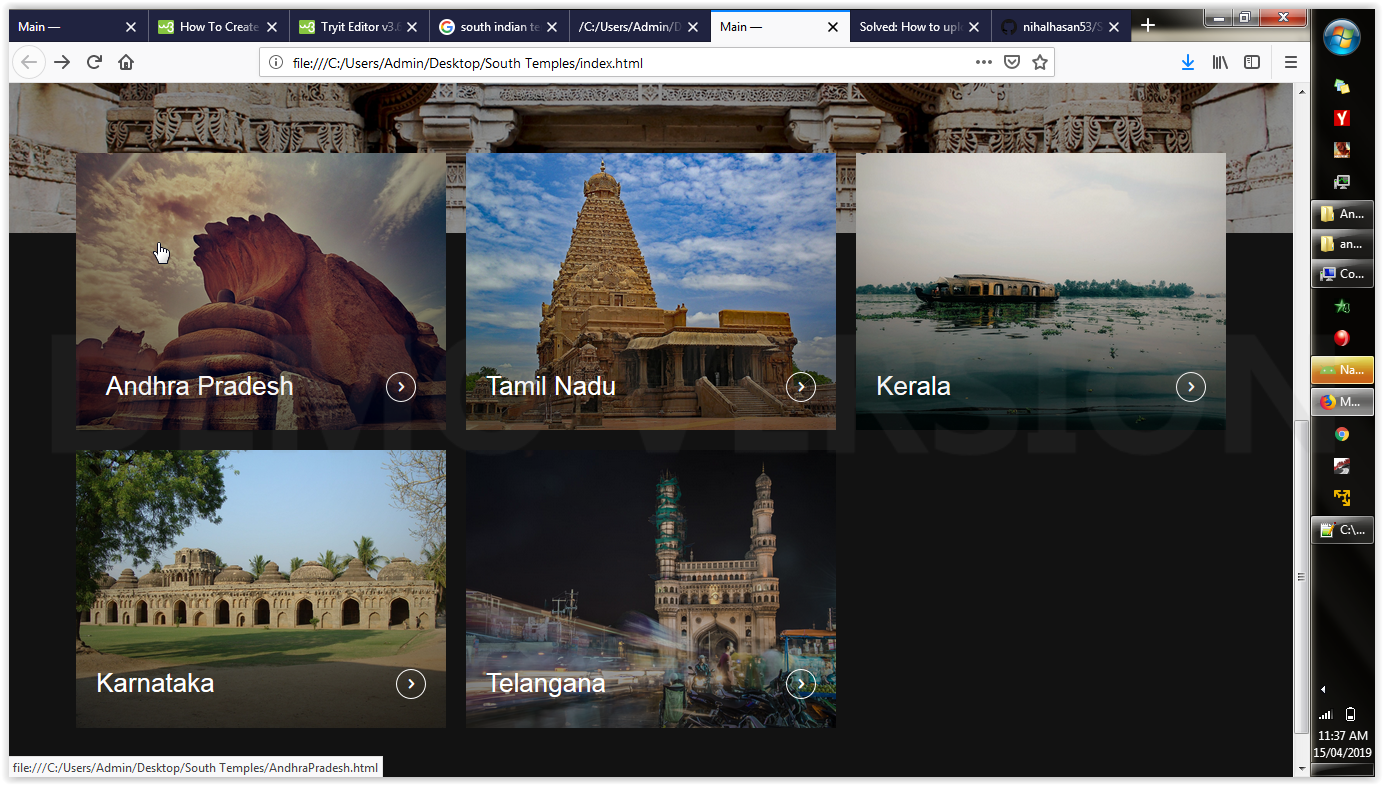1383x785 pixels.
Task: Open the Firefox home page
Action: [x=125, y=61]
